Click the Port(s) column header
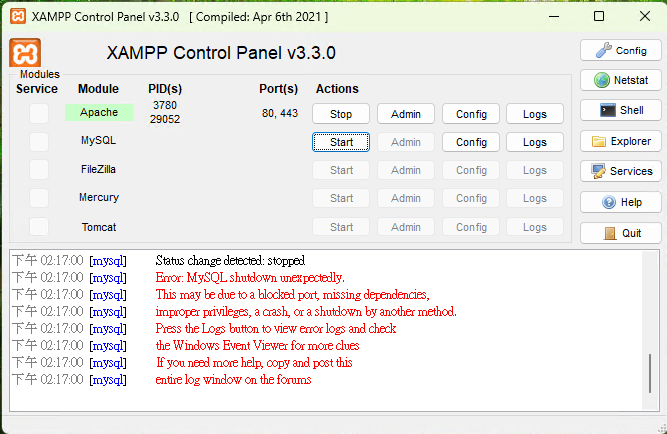The image size is (667, 434). (x=279, y=89)
